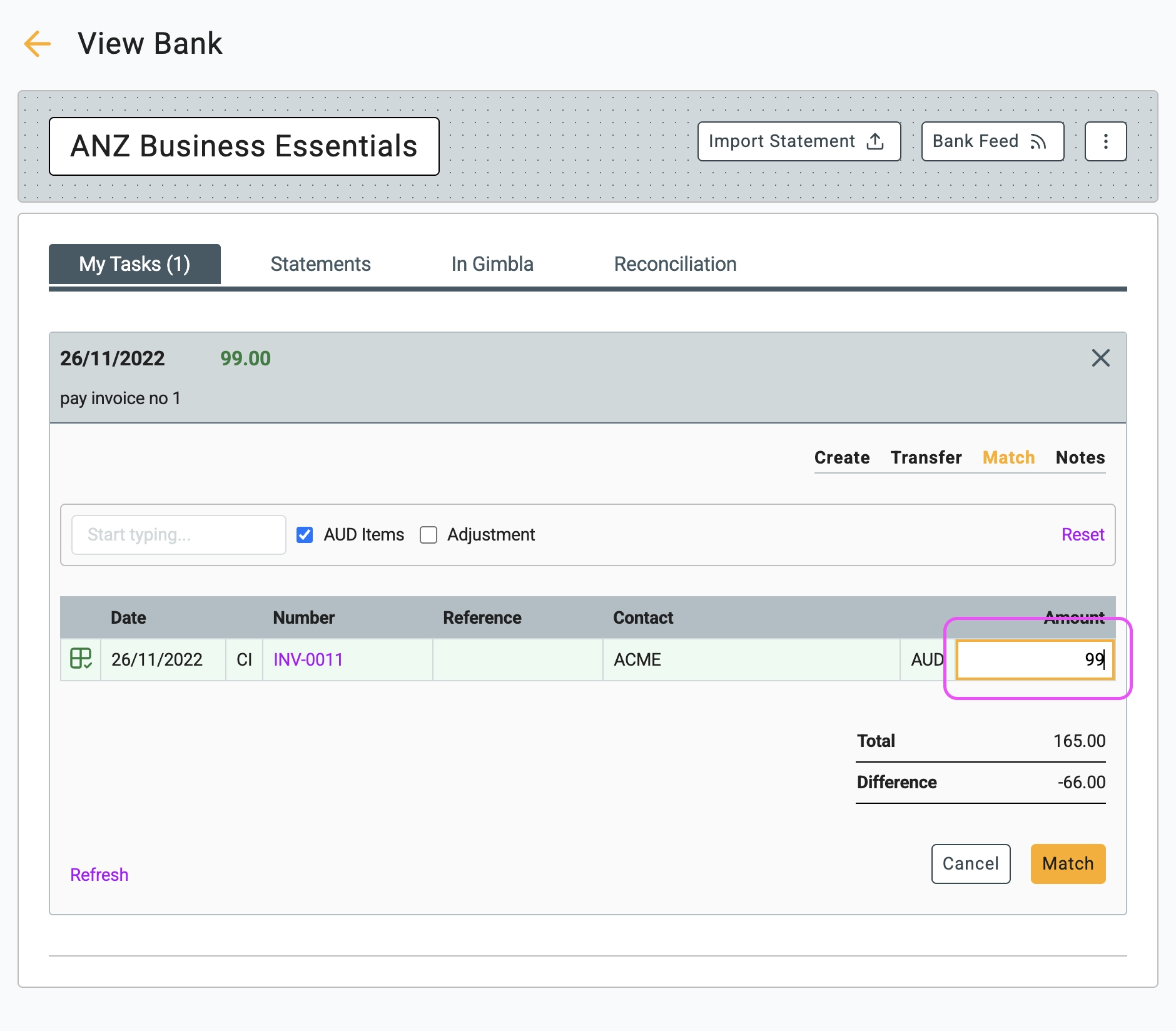This screenshot has width=1176, height=1031.
Task: Click the View Bank page title
Action: 150,44
